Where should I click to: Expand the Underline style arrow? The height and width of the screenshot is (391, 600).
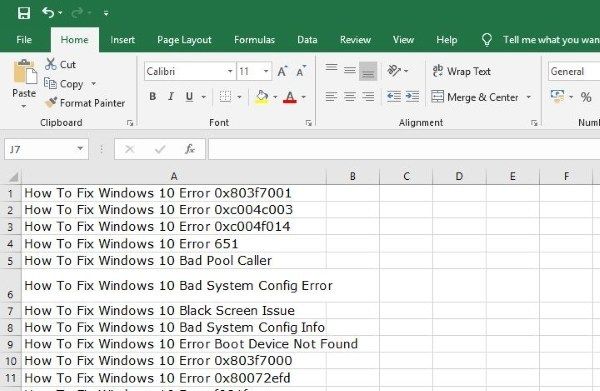pyautogui.click(x=204, y=97)
